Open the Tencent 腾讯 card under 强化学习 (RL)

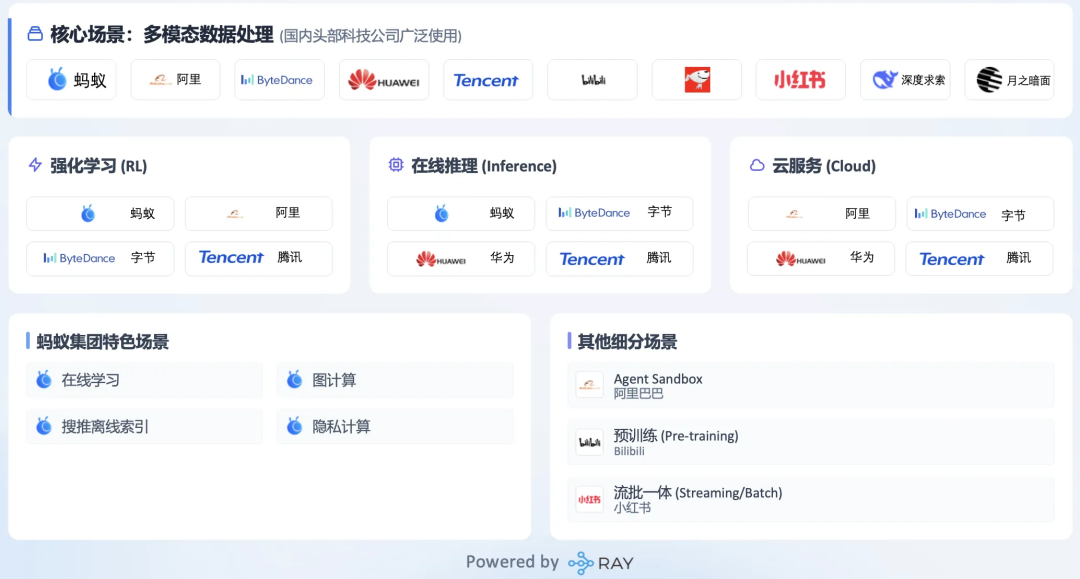click(x=259, y=258)
